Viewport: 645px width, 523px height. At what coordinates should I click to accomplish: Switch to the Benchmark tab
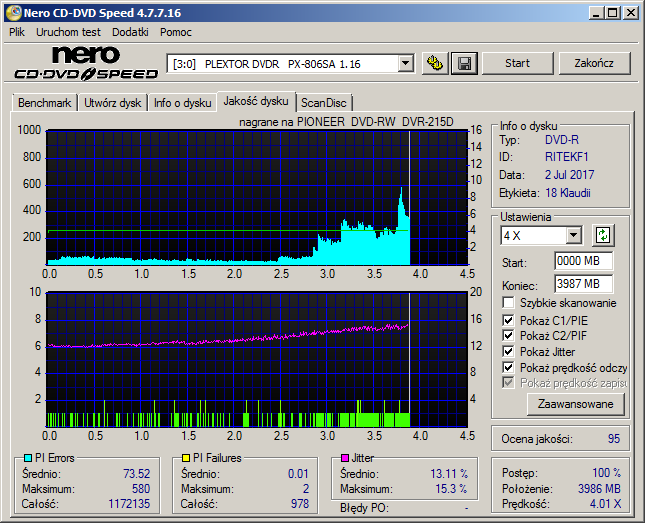(x=44, y=103)
